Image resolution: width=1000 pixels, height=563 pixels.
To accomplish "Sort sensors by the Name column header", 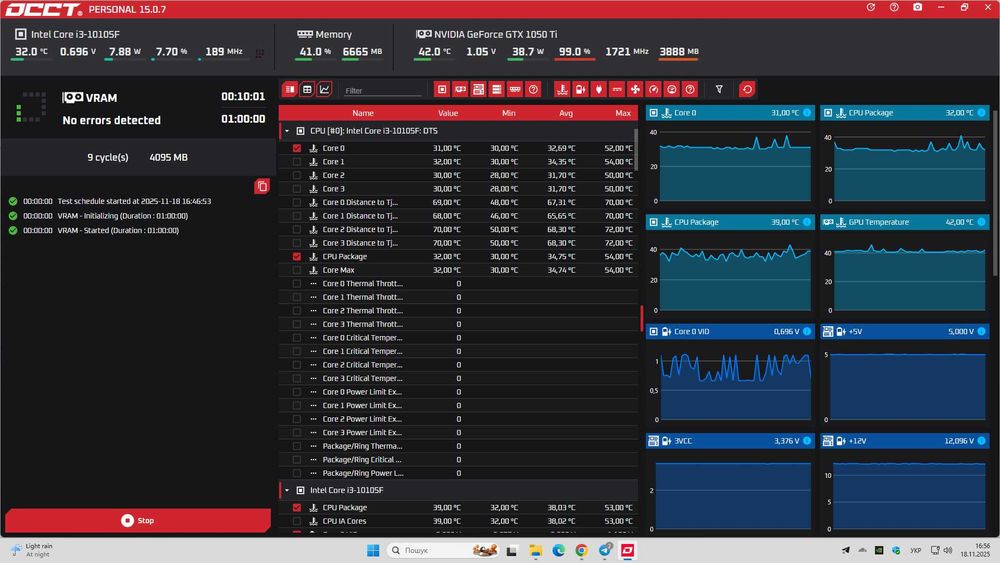I will 363,113.
